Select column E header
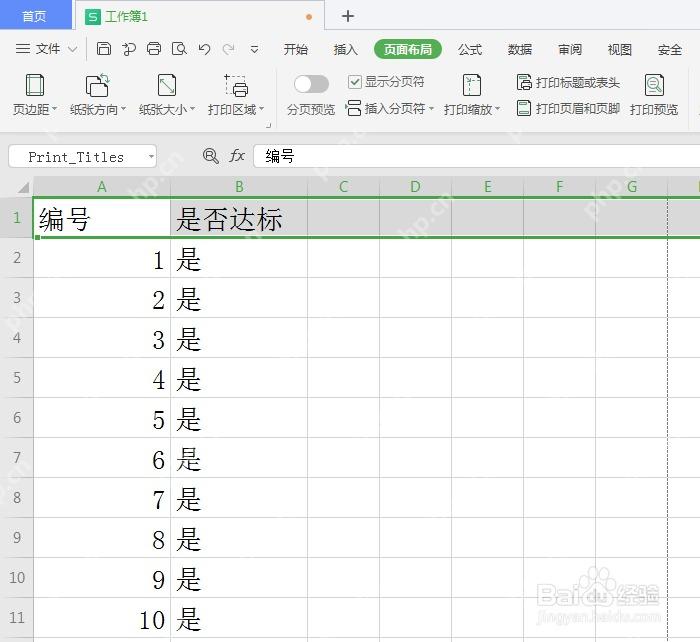Image resolution: width=700 pixels, height=642 pixels. point(488,187)
